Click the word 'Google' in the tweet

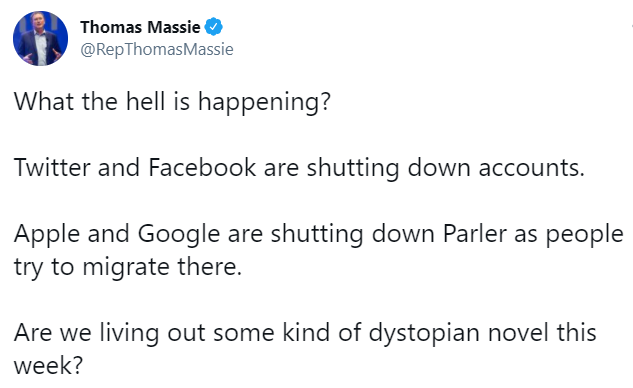[x=179, y=234]
